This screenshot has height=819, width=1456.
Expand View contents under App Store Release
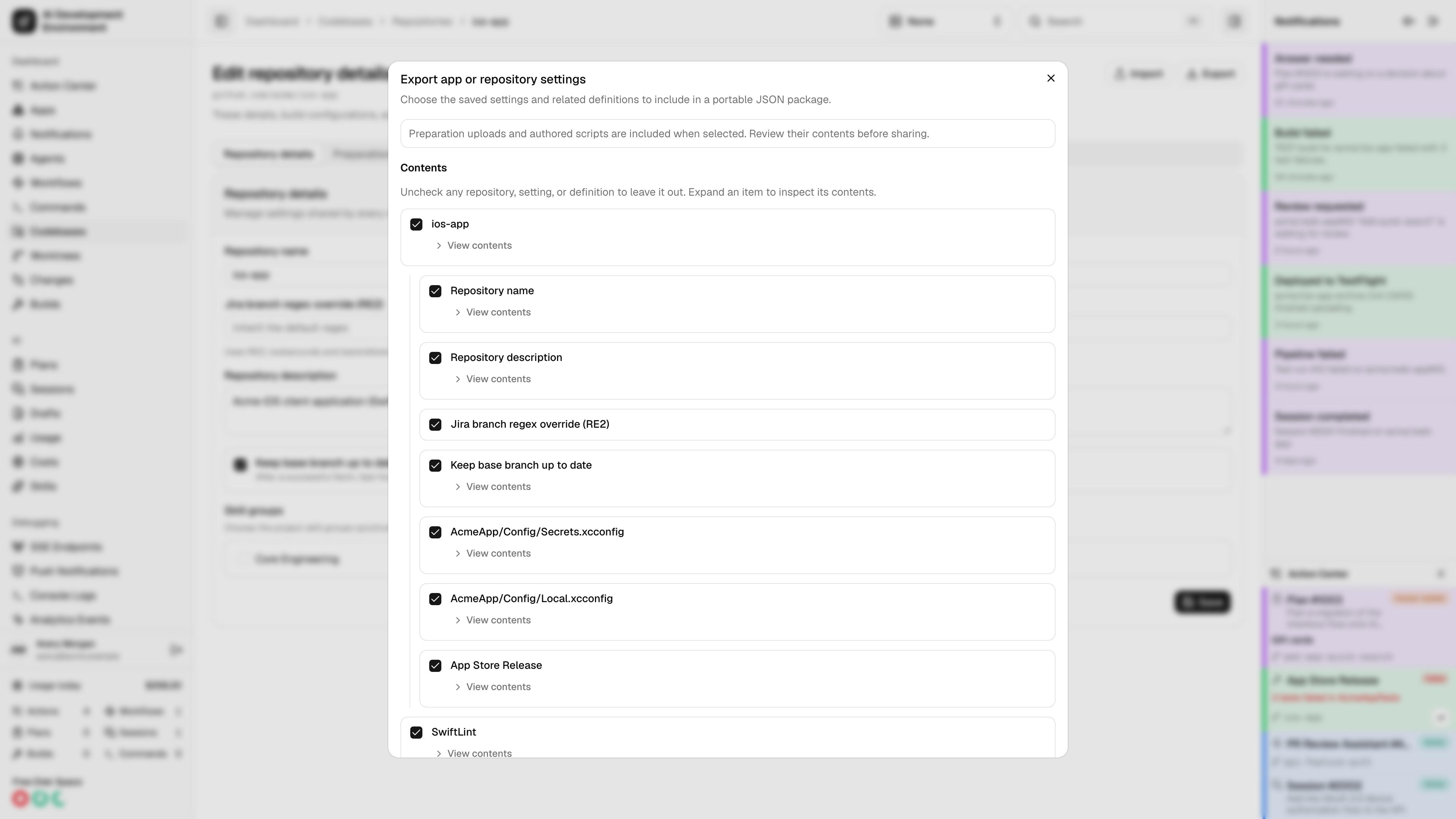(493, 687)
